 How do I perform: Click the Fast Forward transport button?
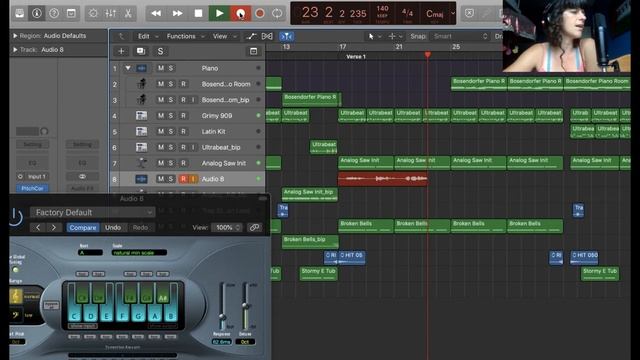click(177, 13)
